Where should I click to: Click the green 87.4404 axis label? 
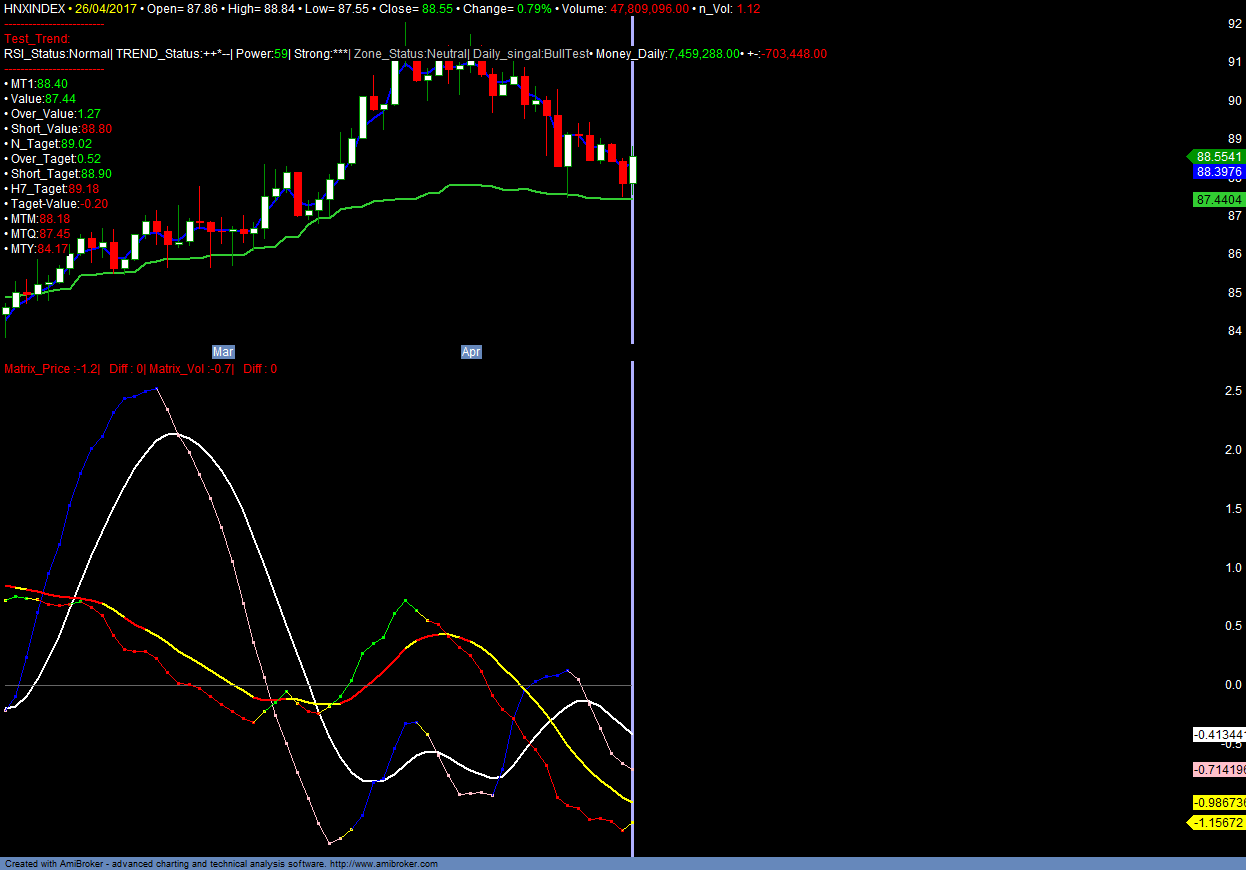[1218, 201]
